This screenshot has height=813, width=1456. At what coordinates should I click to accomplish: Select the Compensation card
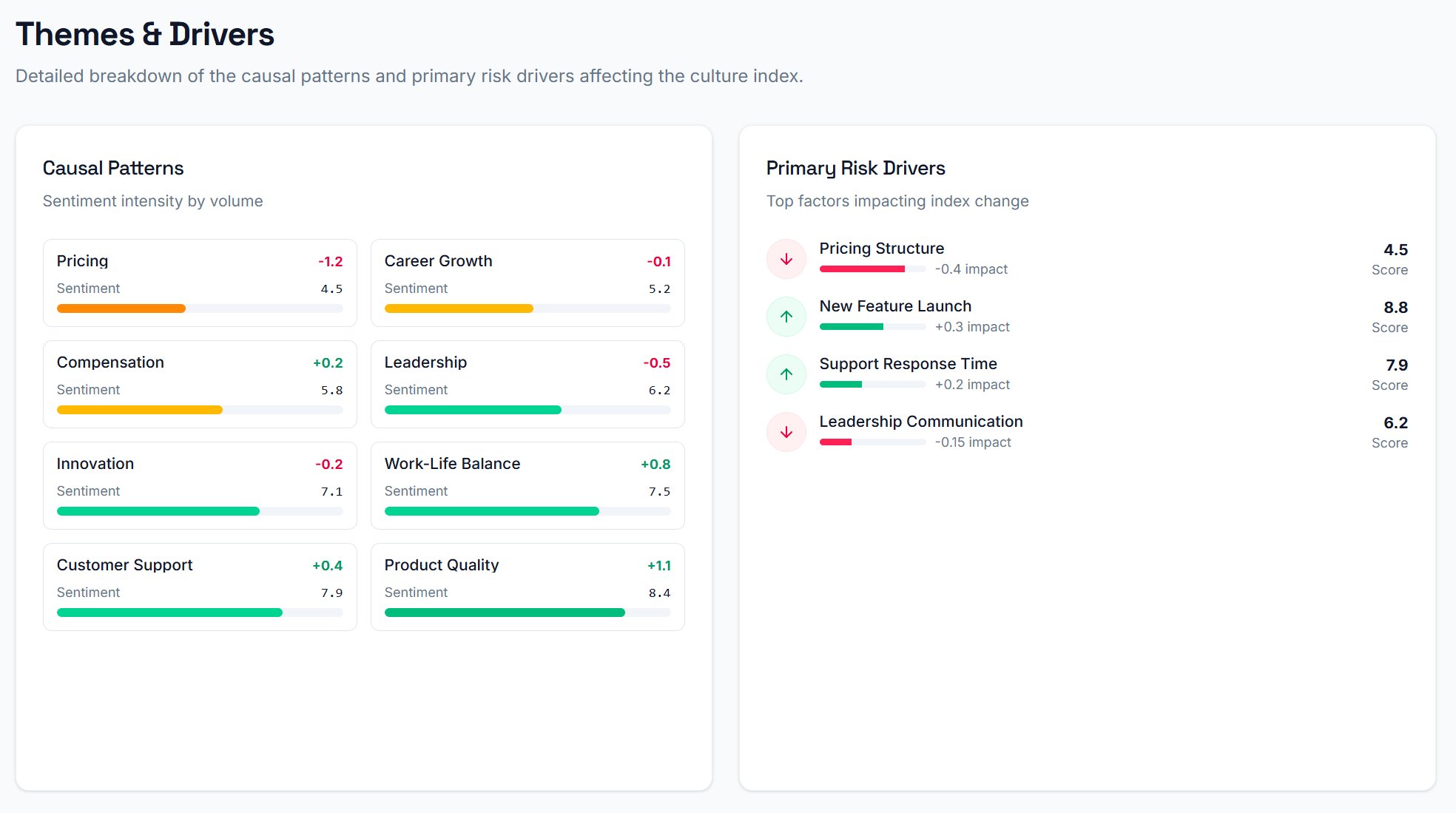200,384
